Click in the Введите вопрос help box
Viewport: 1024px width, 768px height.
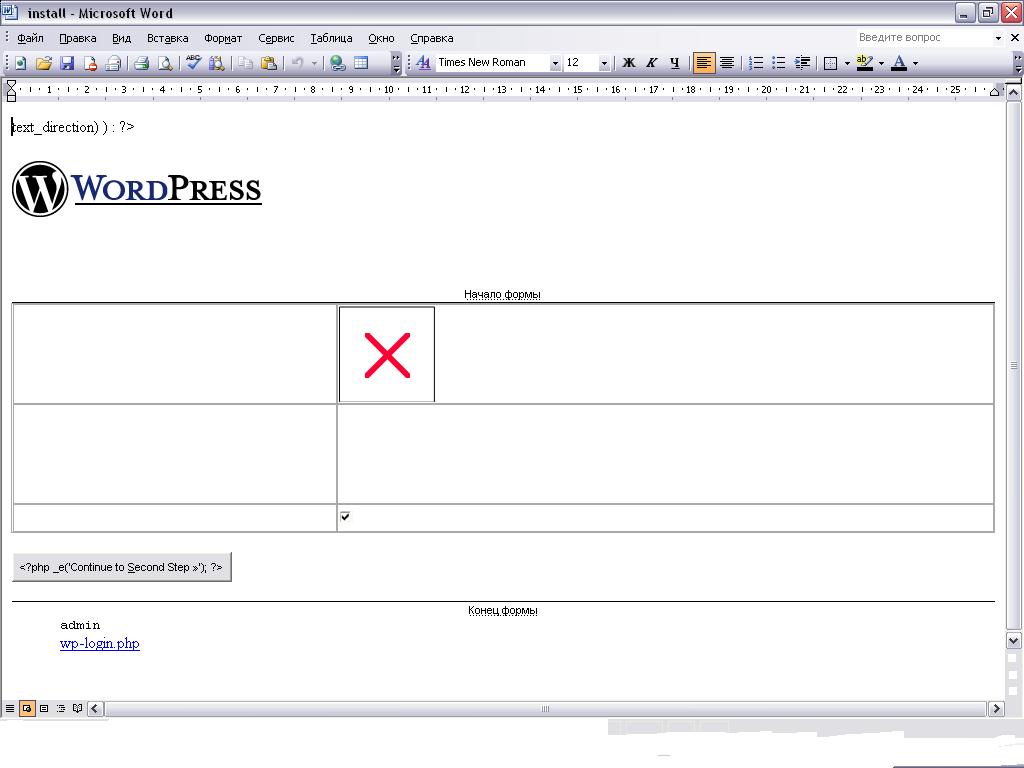(x=922, y=37)
